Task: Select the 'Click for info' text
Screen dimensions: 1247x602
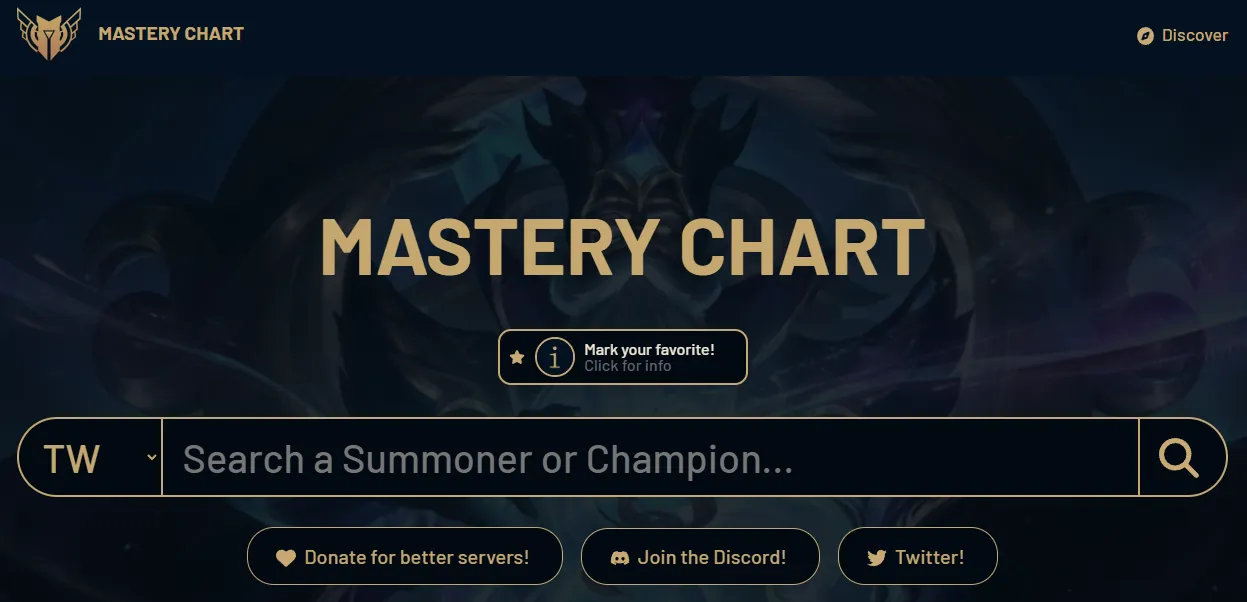Action: (x=628, y=366)
